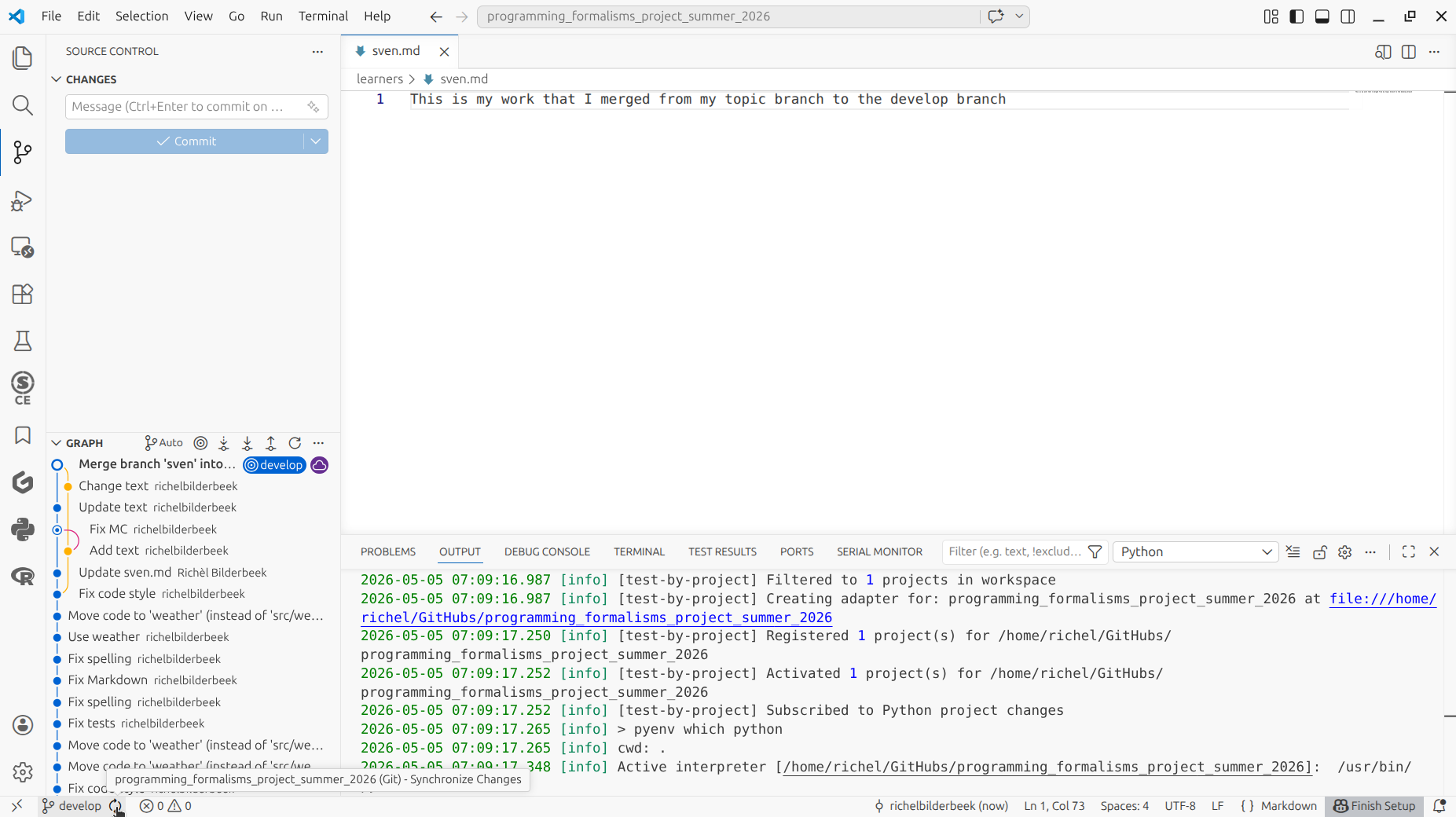Viewport: 1456px width, 817px height.
Task: Switch to the PROBLEMS panel tab
Action: coord(388,552)
